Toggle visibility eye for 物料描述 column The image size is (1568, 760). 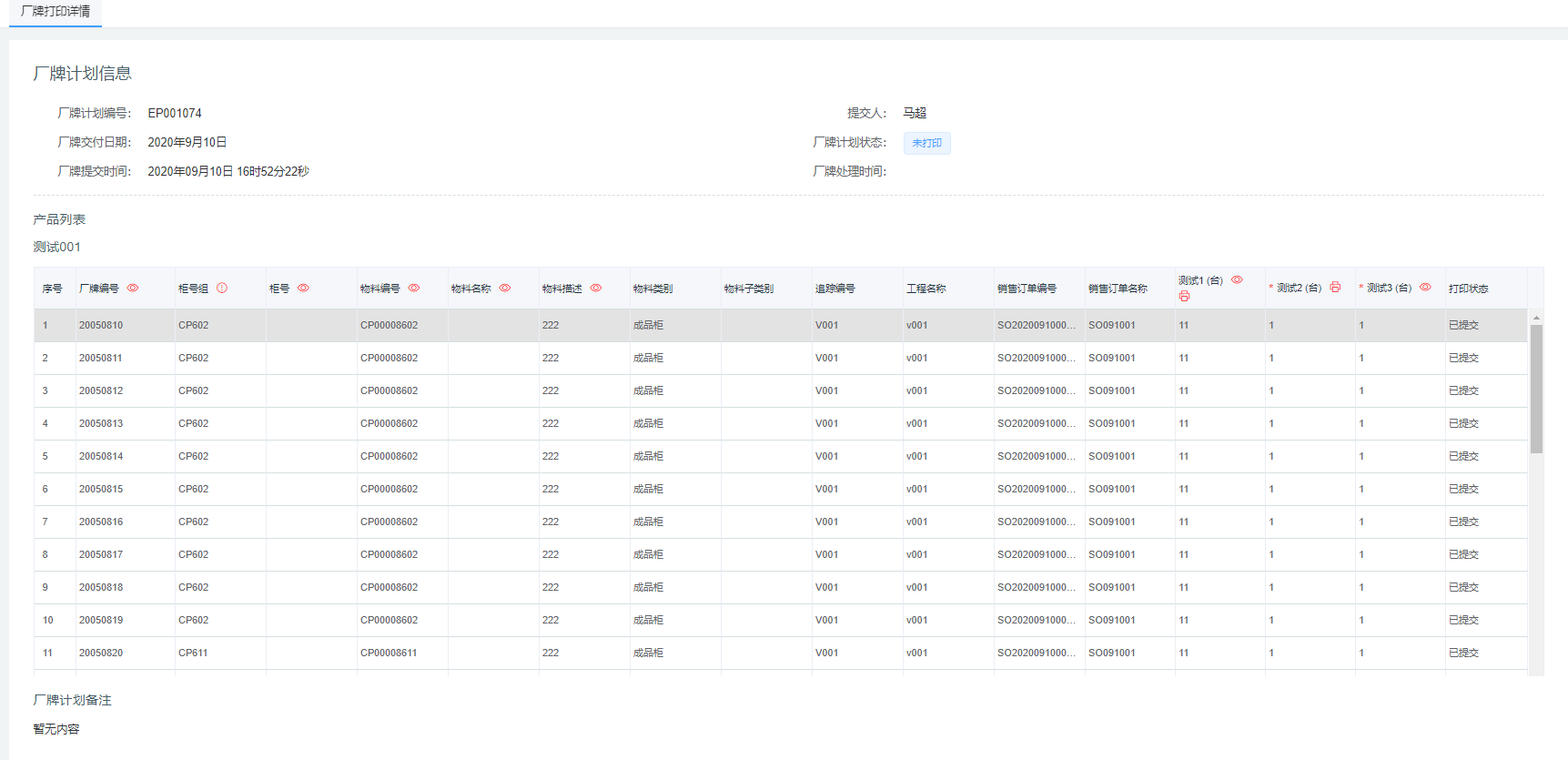(x=596, y=288)
